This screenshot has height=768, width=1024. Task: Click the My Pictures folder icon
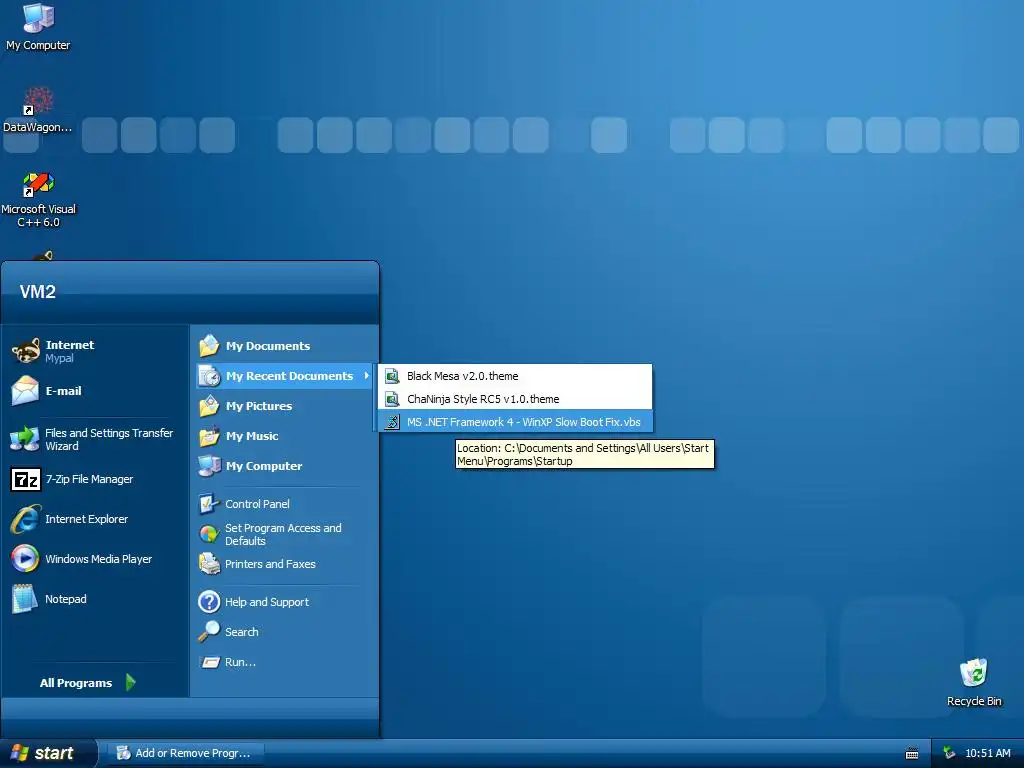tap(209, 406)
